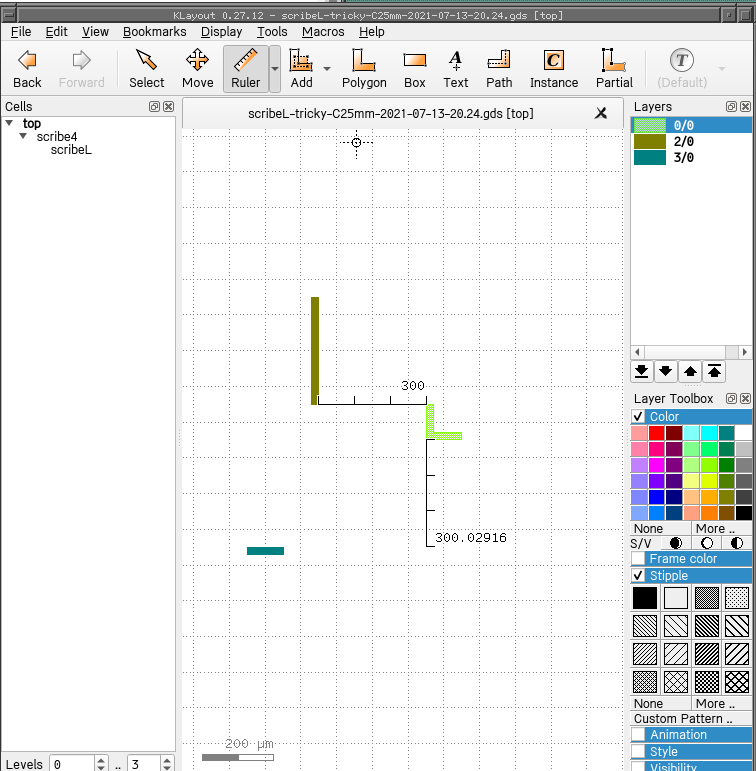Image resolution: width=756 pixels, height=771 pixels.
Task: Click the (Default) technology button
Action: (x=682, y=69)
